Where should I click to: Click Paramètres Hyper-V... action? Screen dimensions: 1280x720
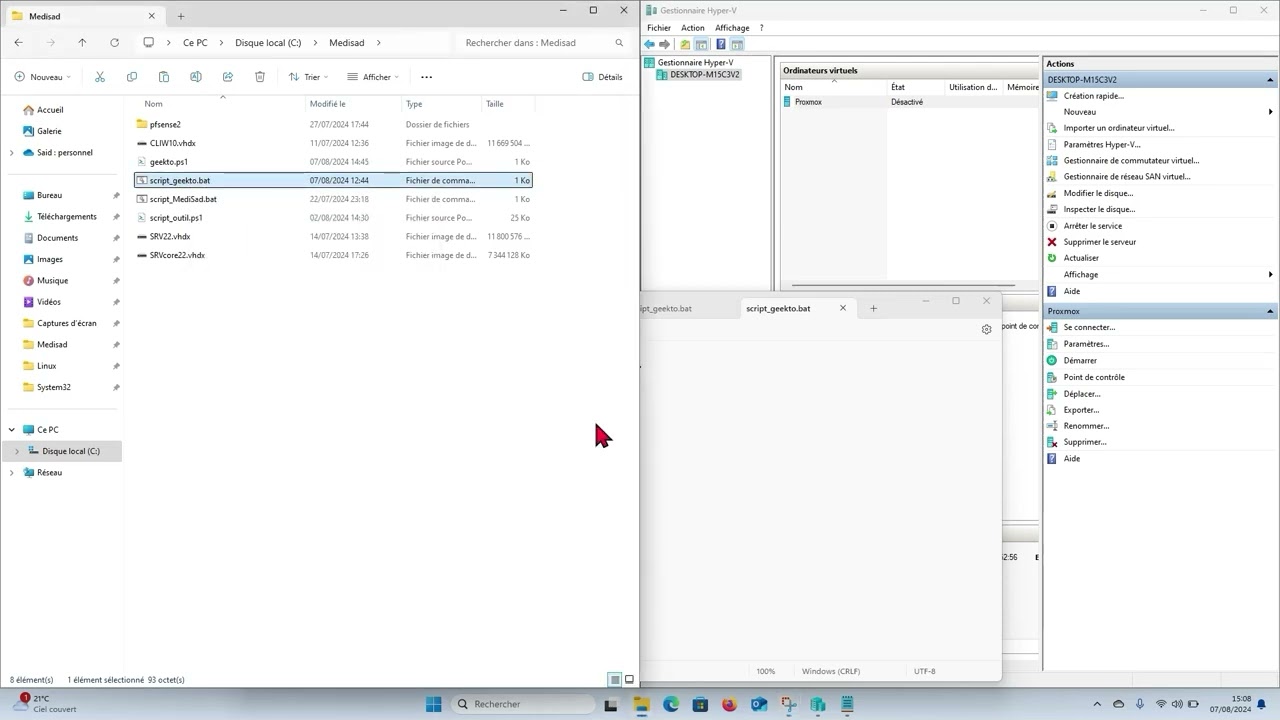click(1101, 144)
